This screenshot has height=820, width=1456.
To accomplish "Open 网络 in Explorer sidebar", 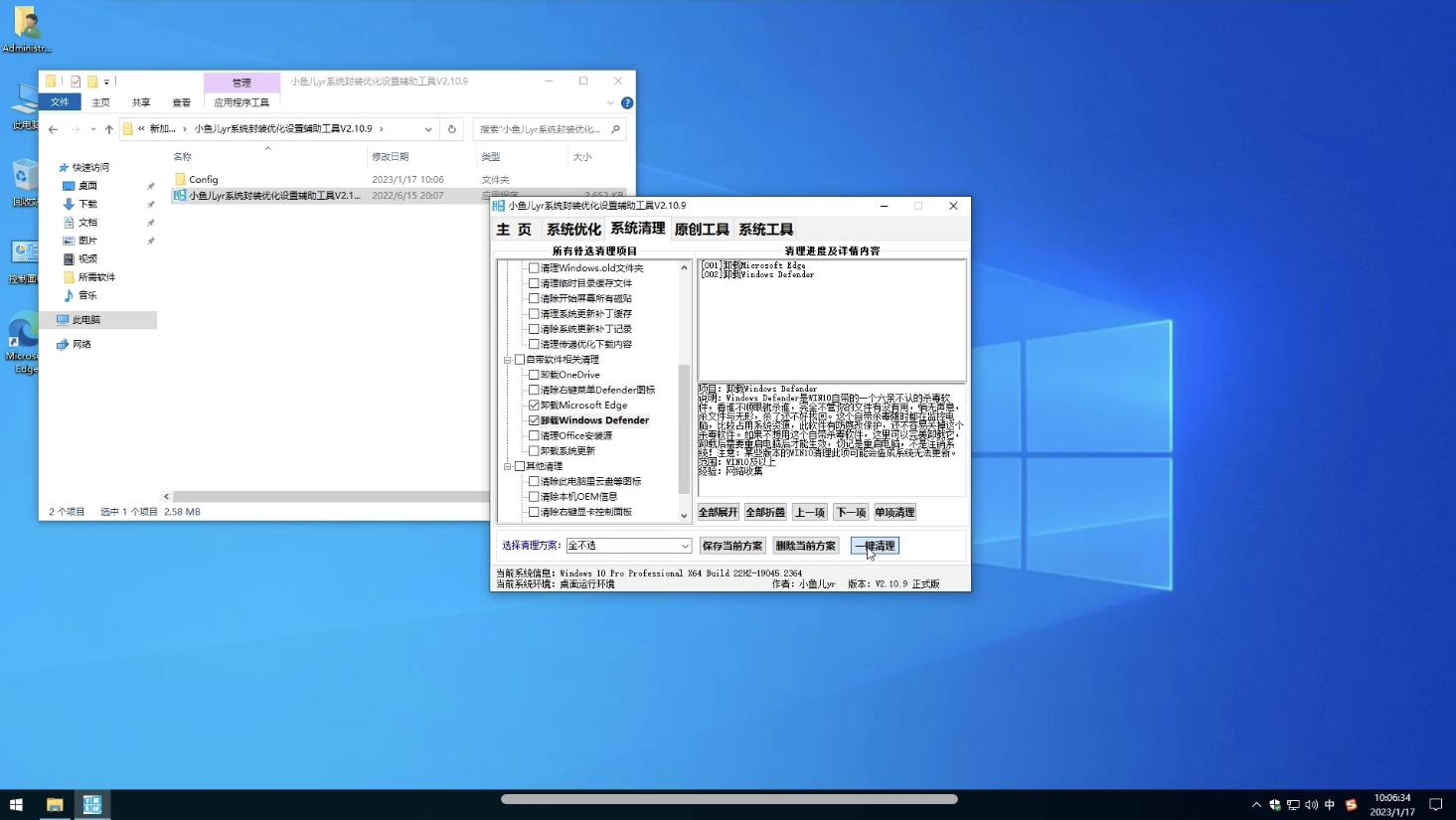I will pos(81,344).
